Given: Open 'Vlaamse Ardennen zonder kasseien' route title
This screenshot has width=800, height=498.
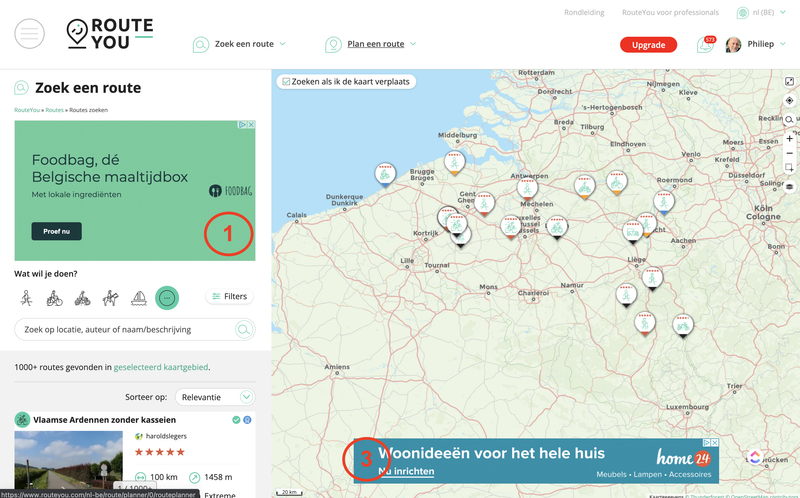Looking at the screenshot, I should pyautogui.click(x=105, y=420).
